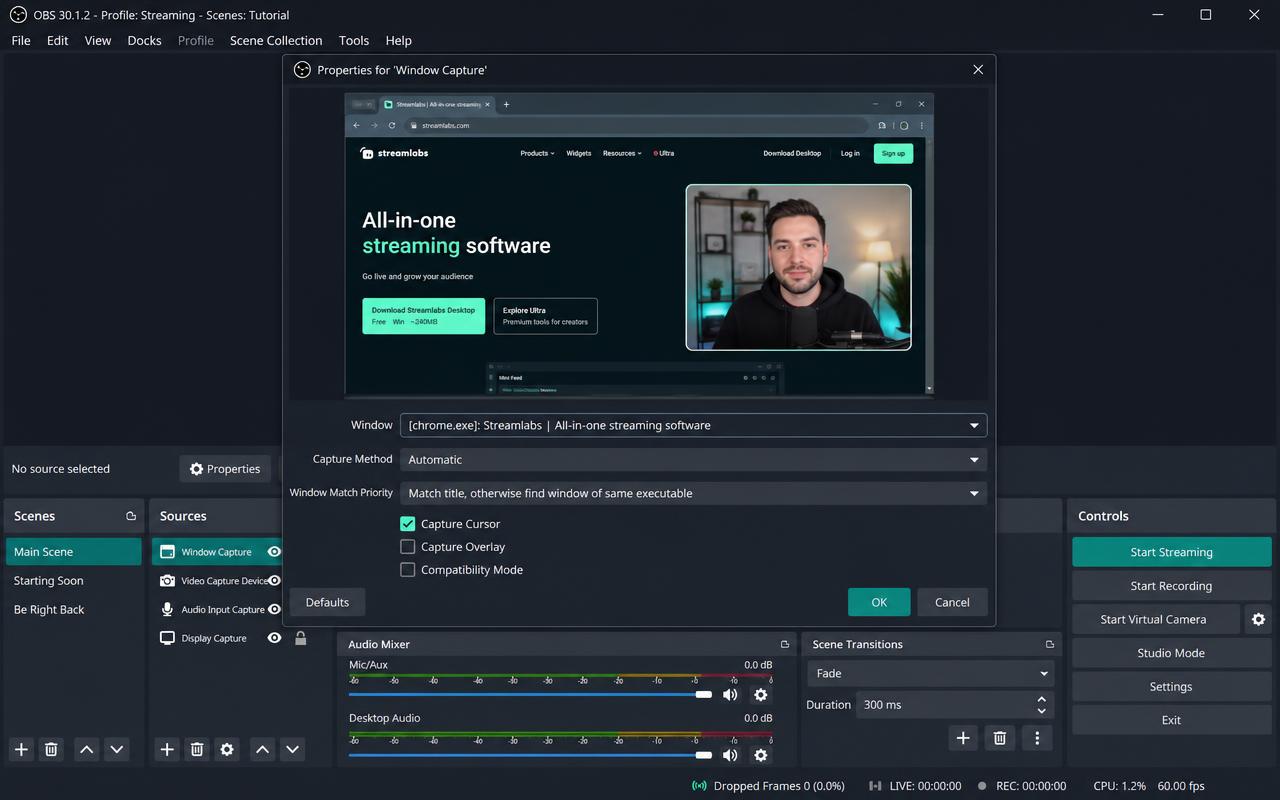Image resolution: width=1280 pixels, height=800 pixels.
Task: Open Desktop Audio settings gear
Action: (760, 755)
